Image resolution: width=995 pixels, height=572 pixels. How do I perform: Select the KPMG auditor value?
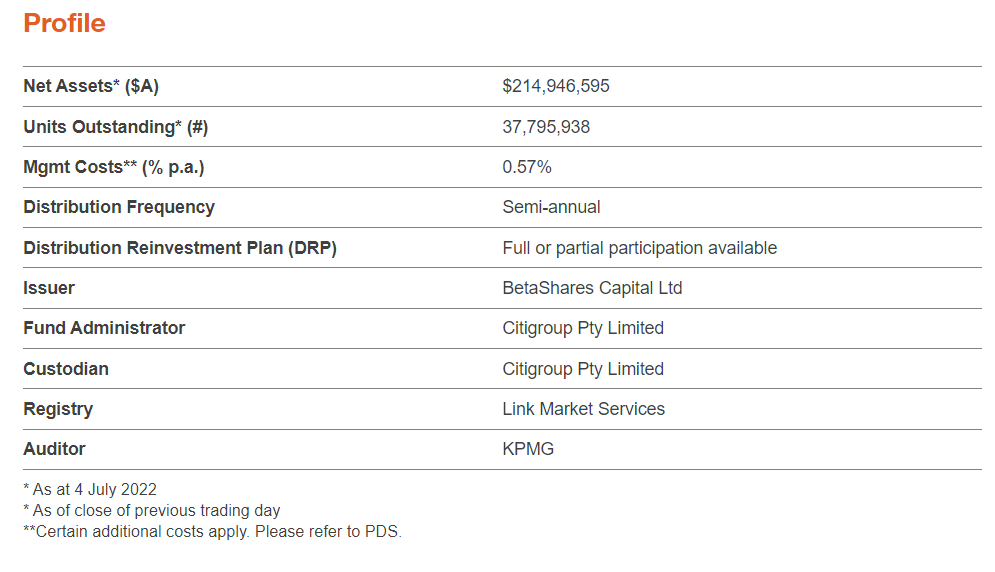pos(528,449)
